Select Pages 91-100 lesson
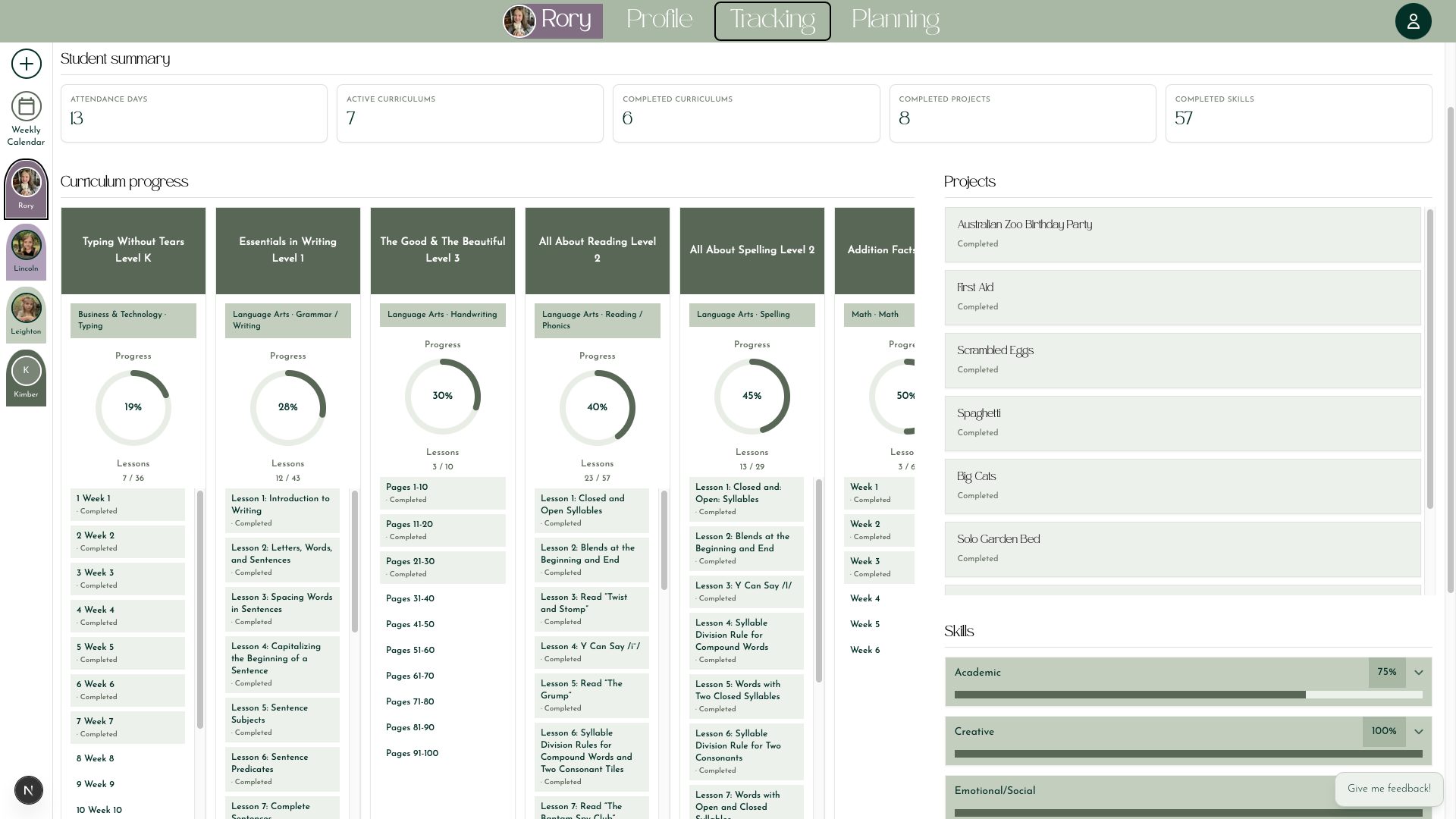 click(443, 753)
